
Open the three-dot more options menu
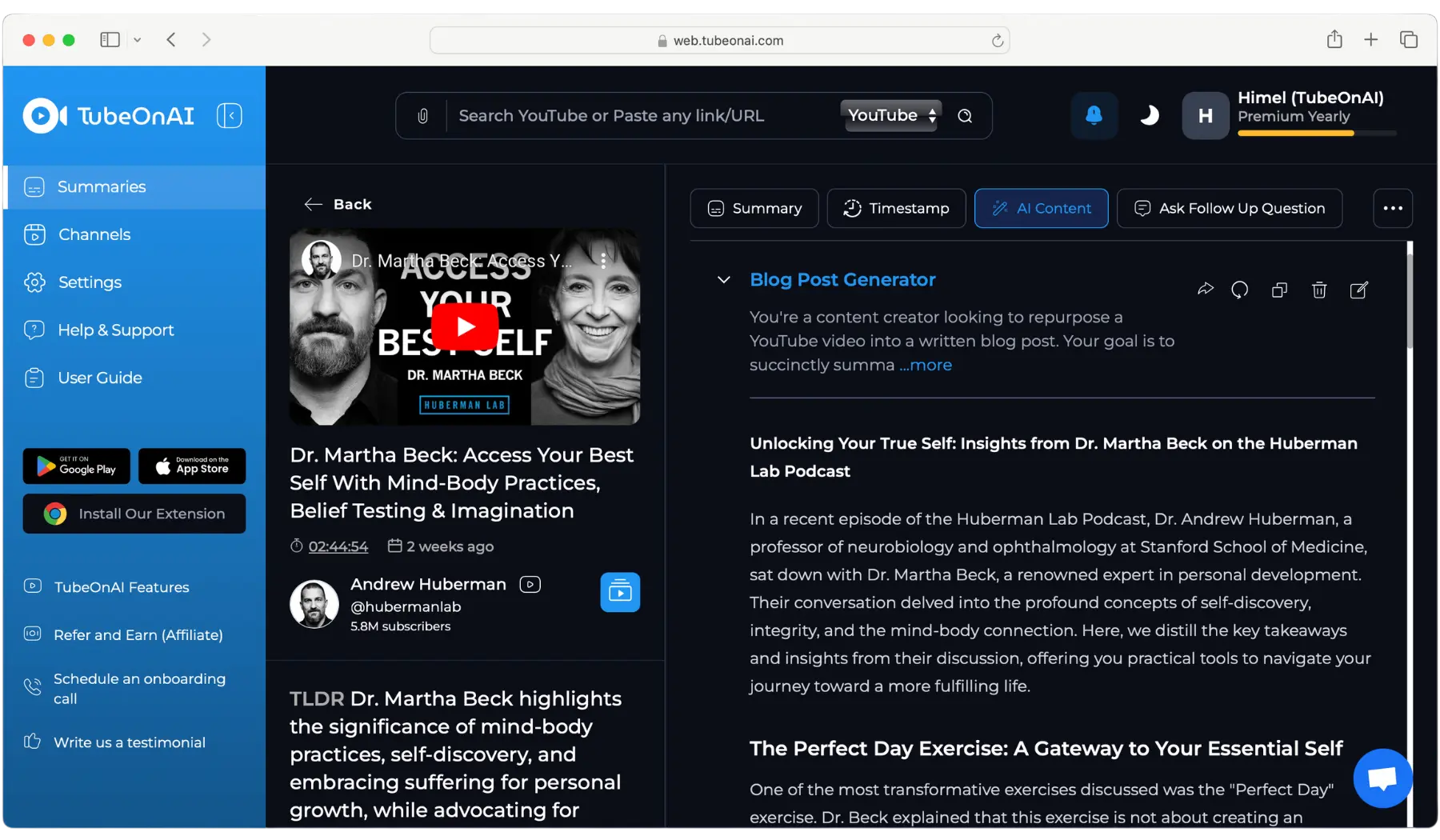(1393, 208)
